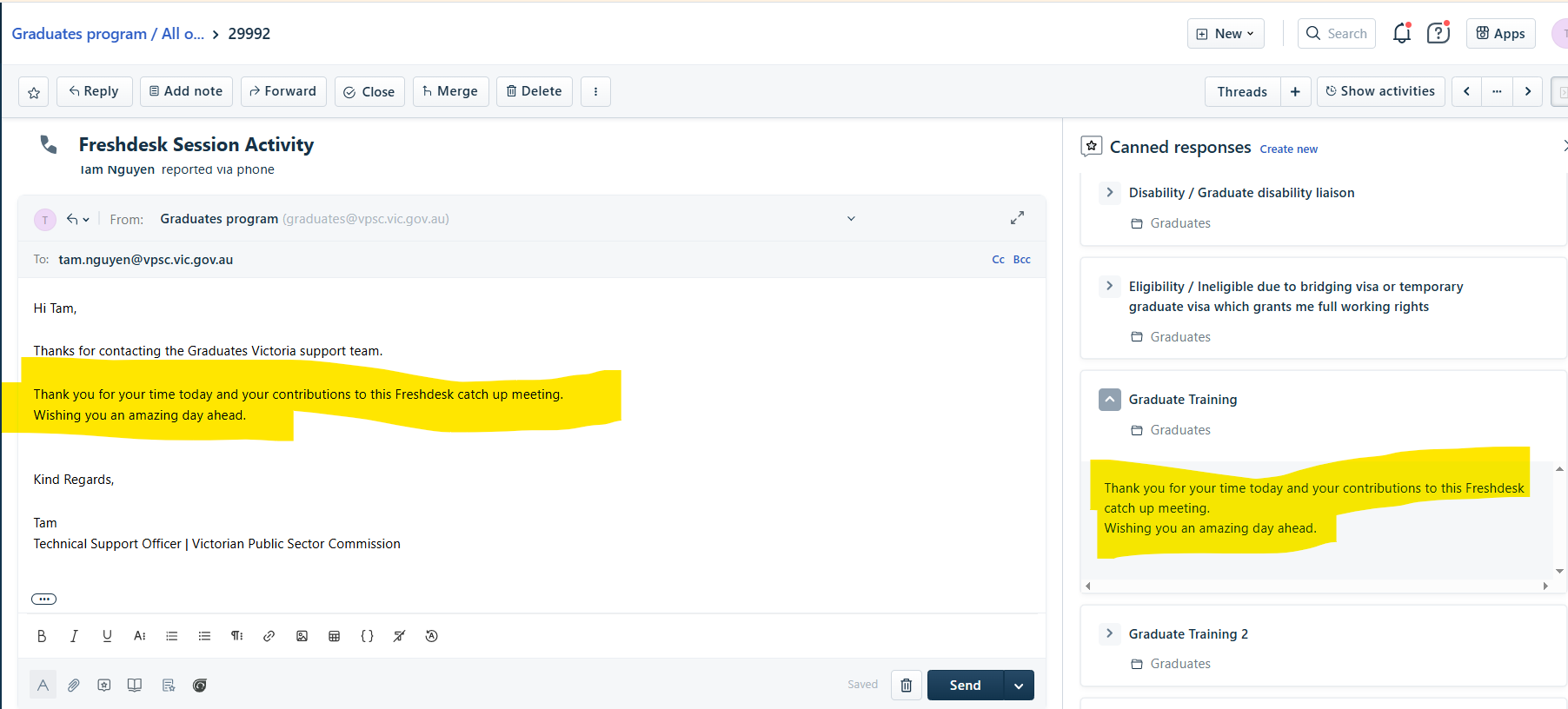
Task: Toggle underline formatting
Action: 107,636
